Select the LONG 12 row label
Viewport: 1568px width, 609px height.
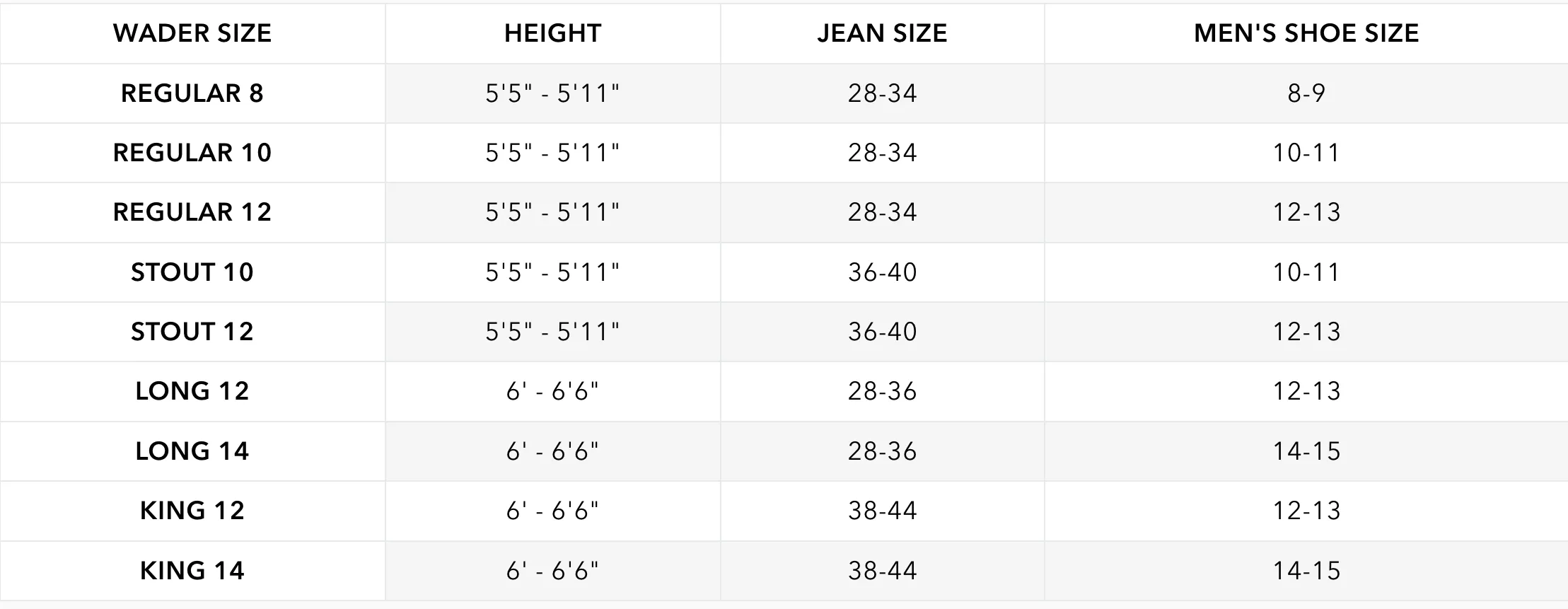pyautogui.click(x=192, y=391)
